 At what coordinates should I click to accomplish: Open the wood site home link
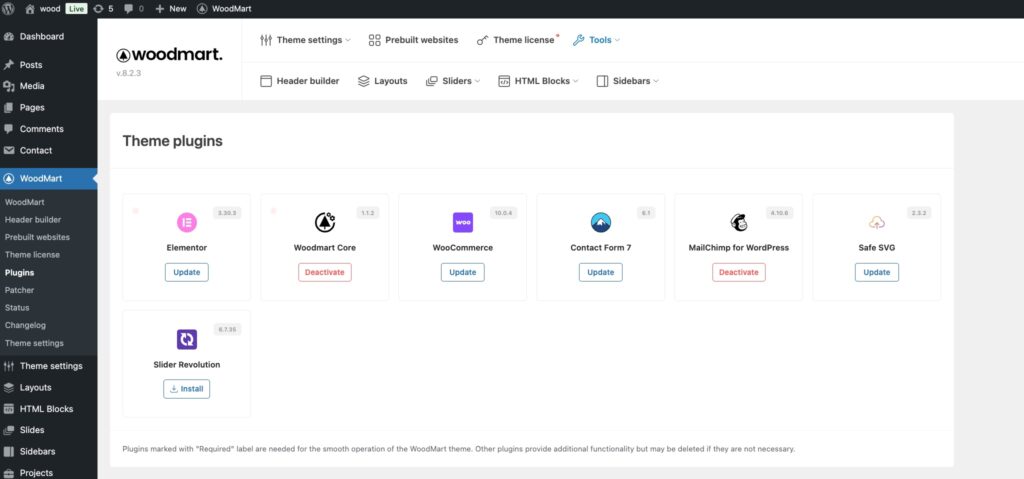(42, 8)
